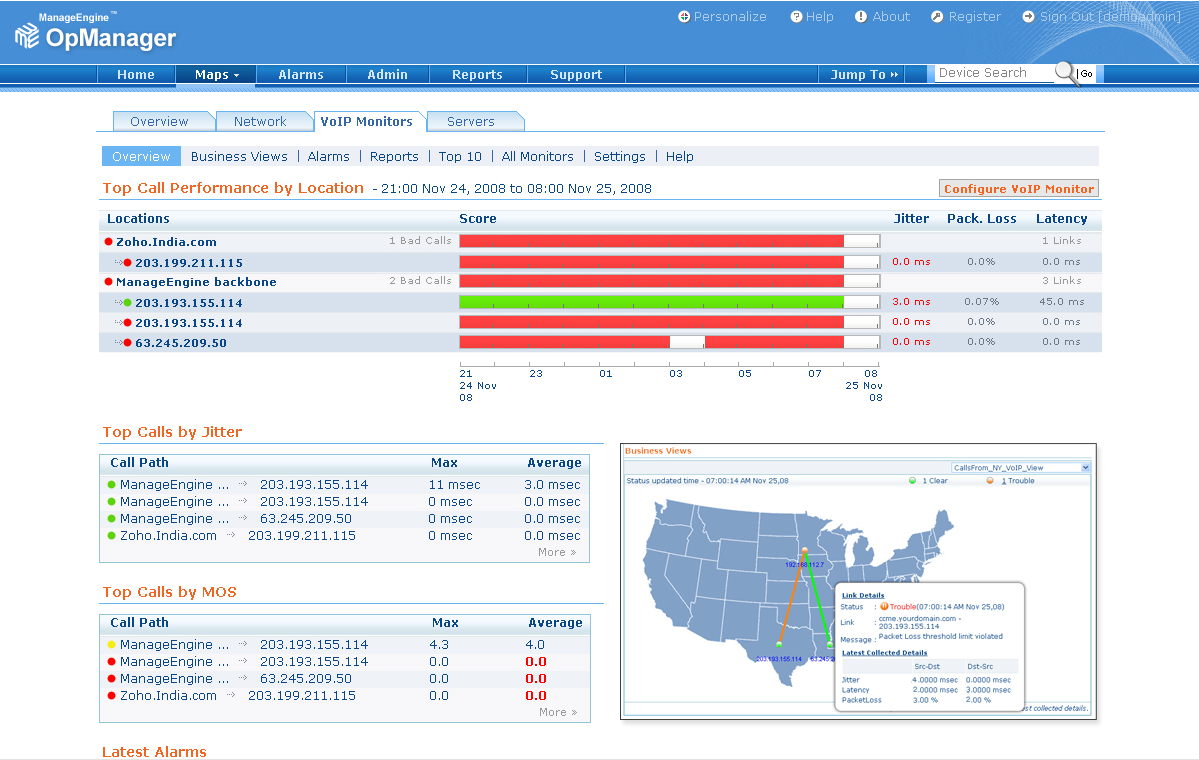Image resolution: width=1199 pixels, height=760 pixels.
Task: Open the Jump To dropdown
Action: pyautogui.click(x=864, y=74)
